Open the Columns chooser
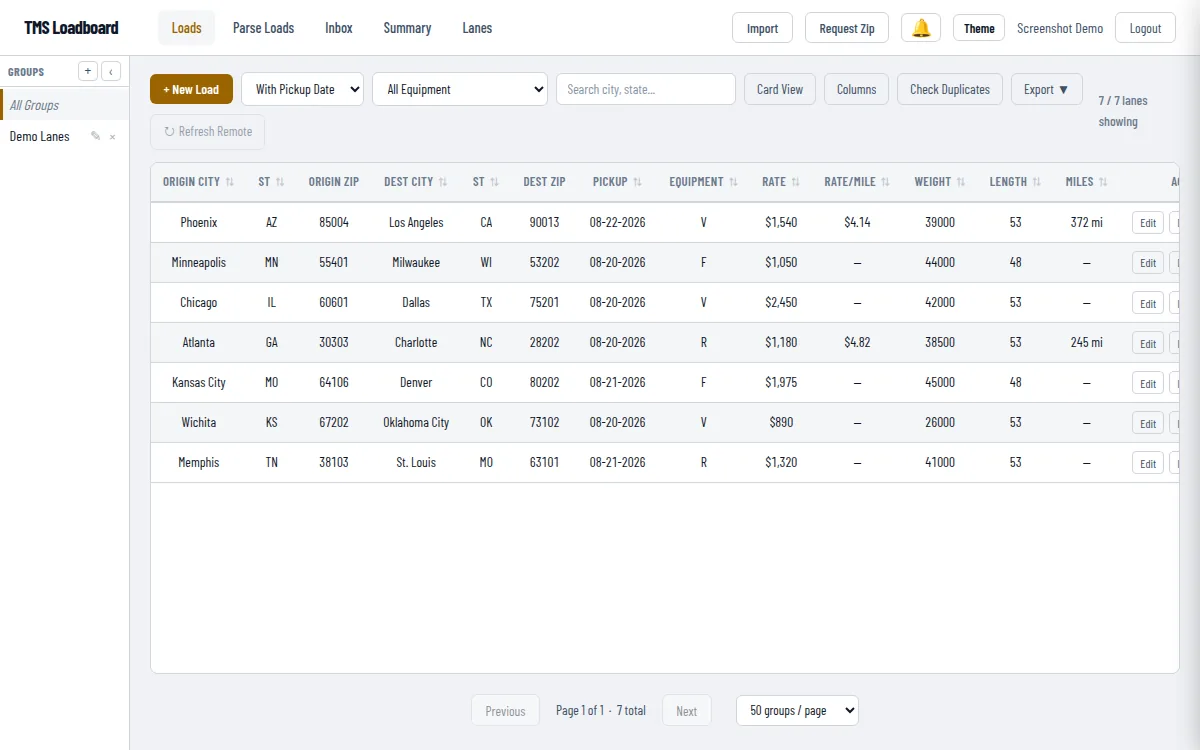 pyautogui.click(x=856, y=89)
